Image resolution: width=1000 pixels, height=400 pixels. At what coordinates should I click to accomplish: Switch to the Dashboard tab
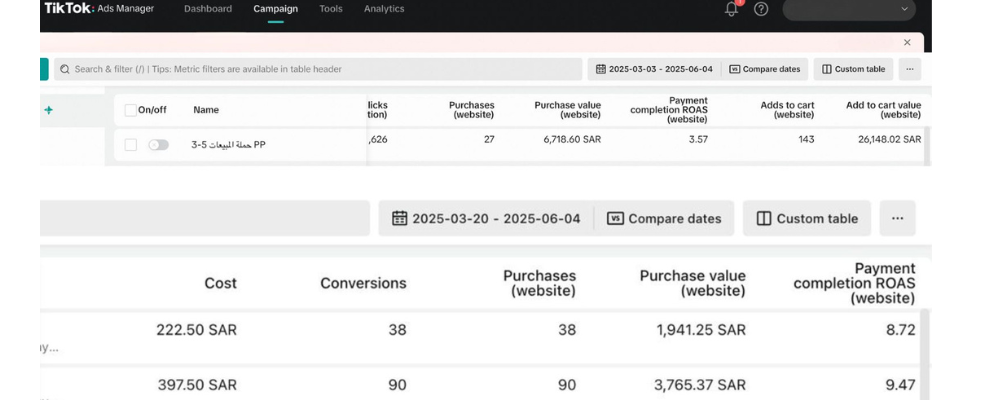pyautogui.click(x=208, y=9)
